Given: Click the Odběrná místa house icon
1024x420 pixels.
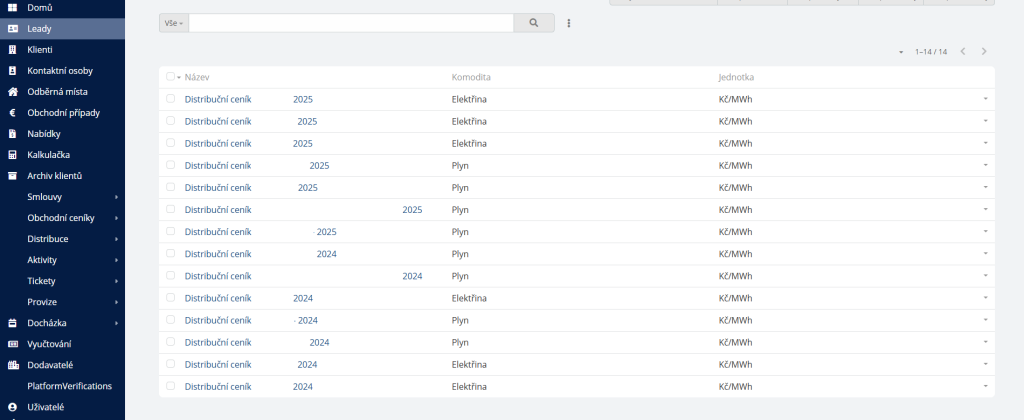Looking at the screenshot, I should tap(12, 91).
